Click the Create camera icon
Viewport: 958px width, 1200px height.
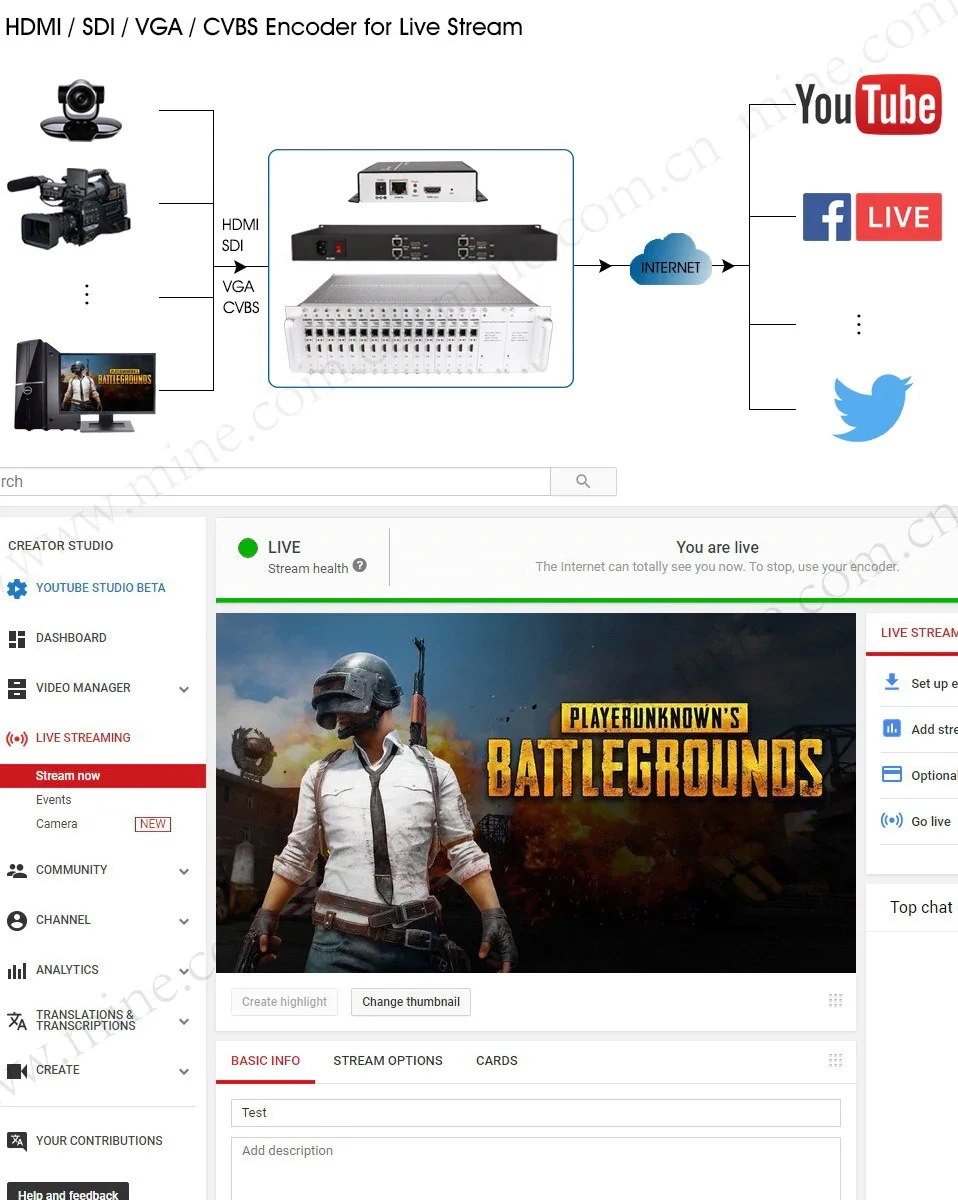(x=17, y=1070)
